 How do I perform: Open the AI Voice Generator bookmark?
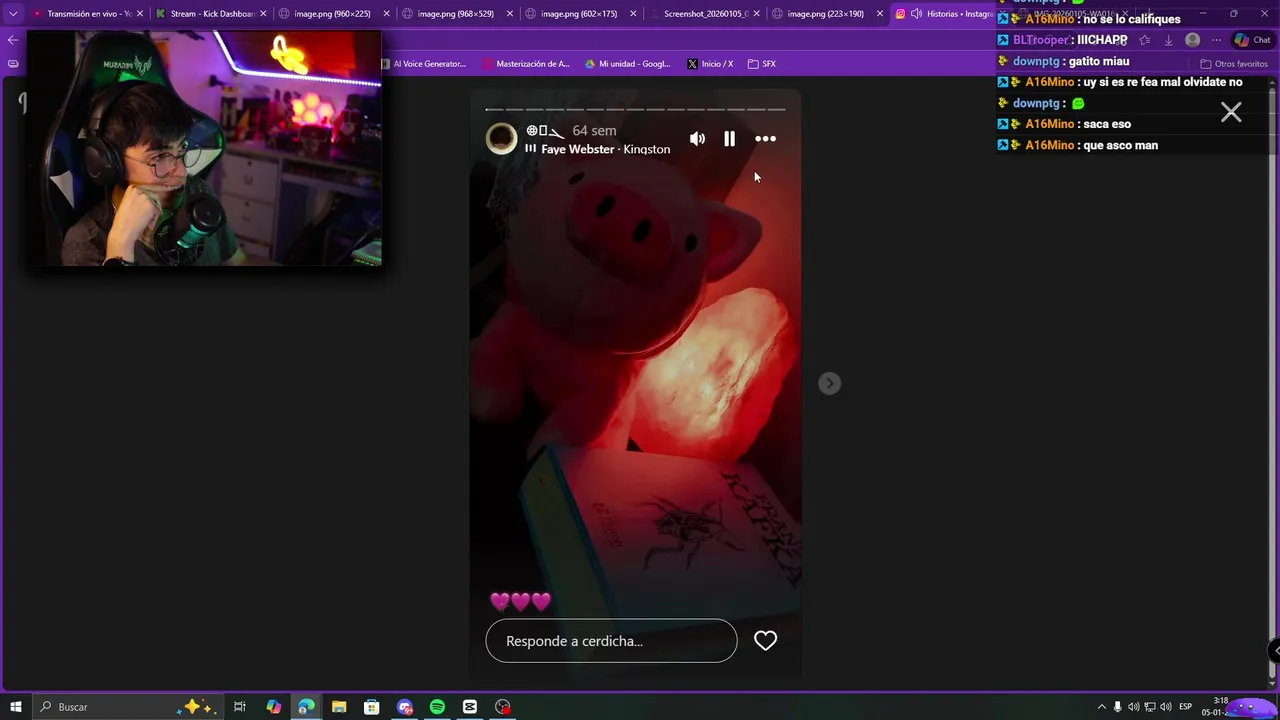(x=423, y=64)
